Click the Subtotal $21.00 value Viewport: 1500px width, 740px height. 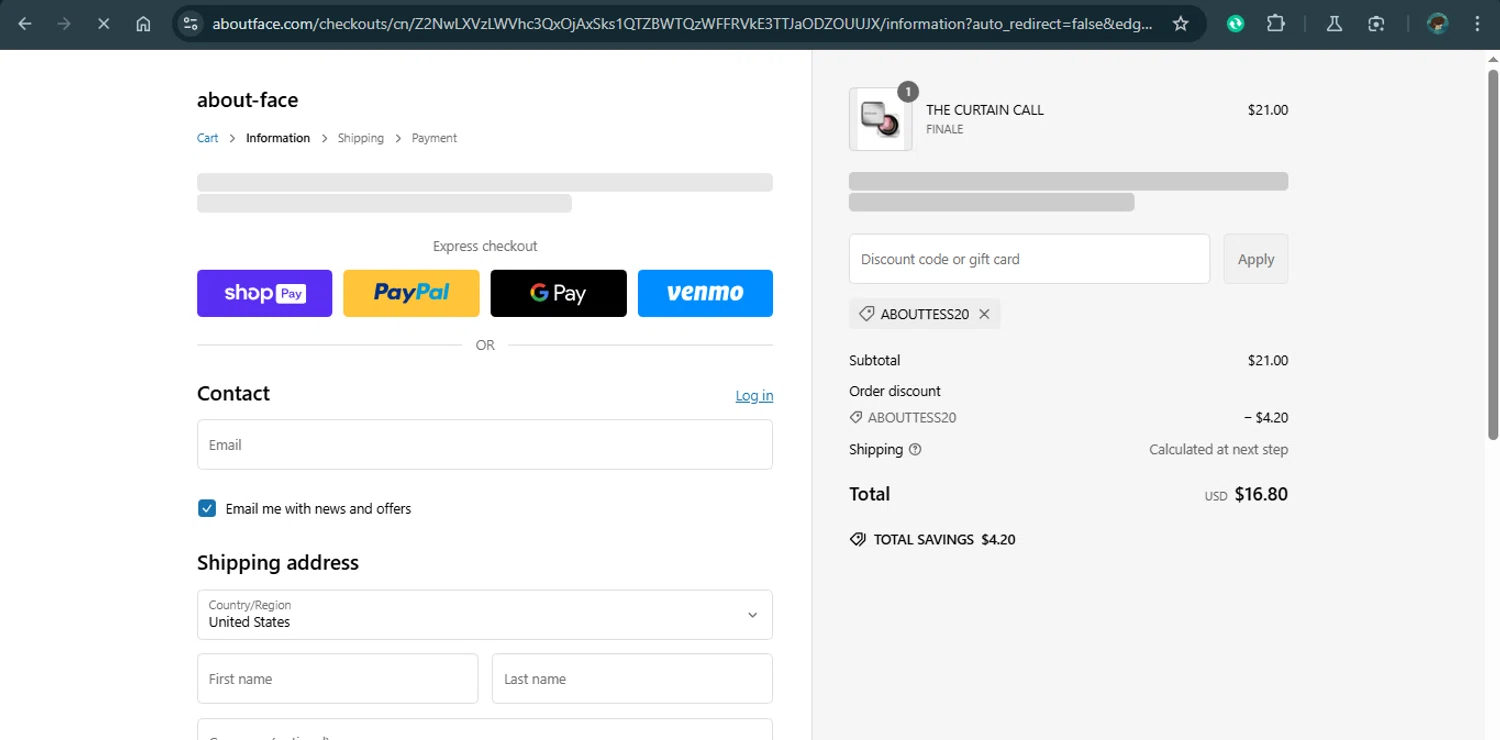click(1268, 360)
